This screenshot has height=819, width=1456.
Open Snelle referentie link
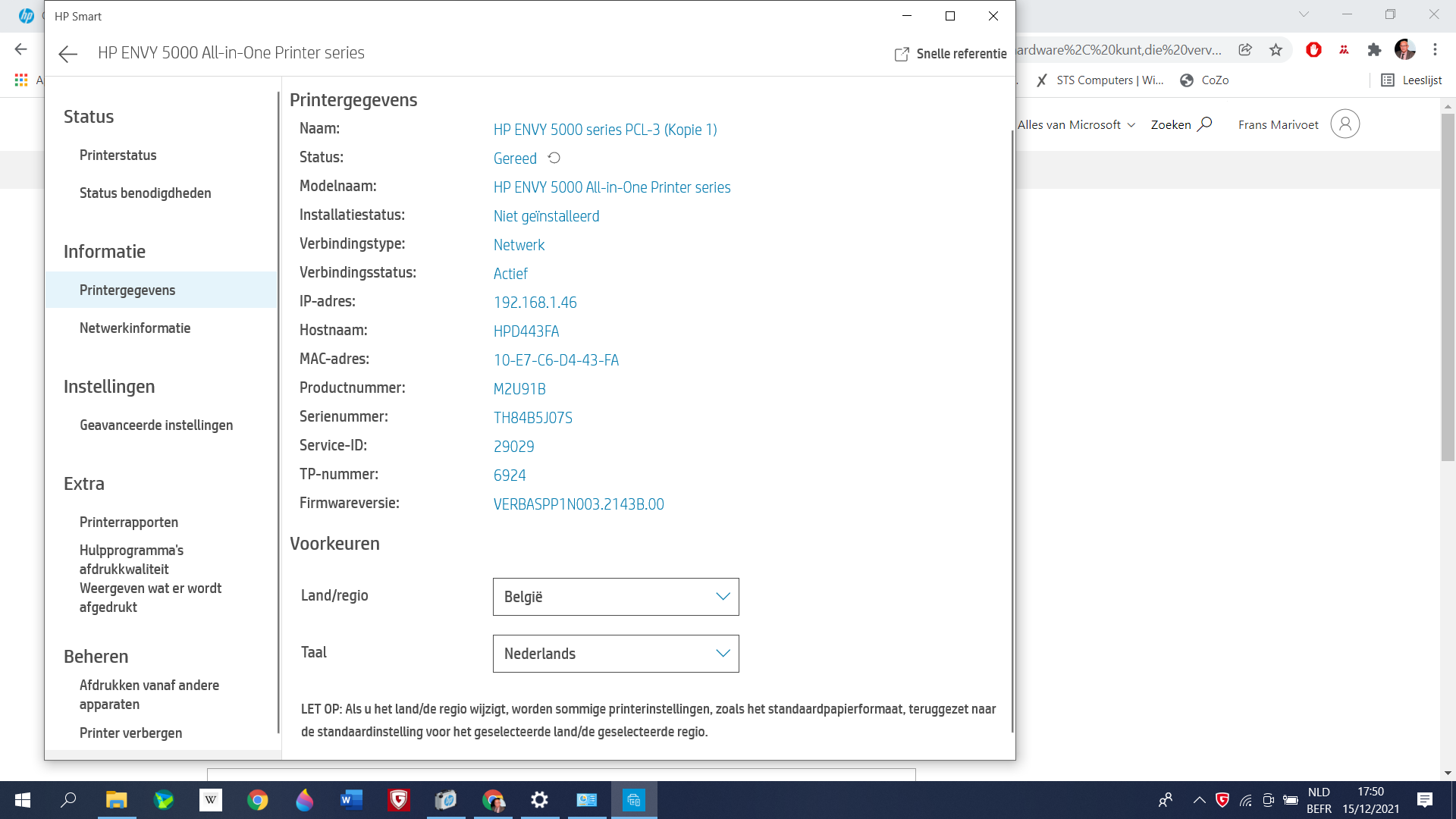pyautogui.click(x=951, y=54)
